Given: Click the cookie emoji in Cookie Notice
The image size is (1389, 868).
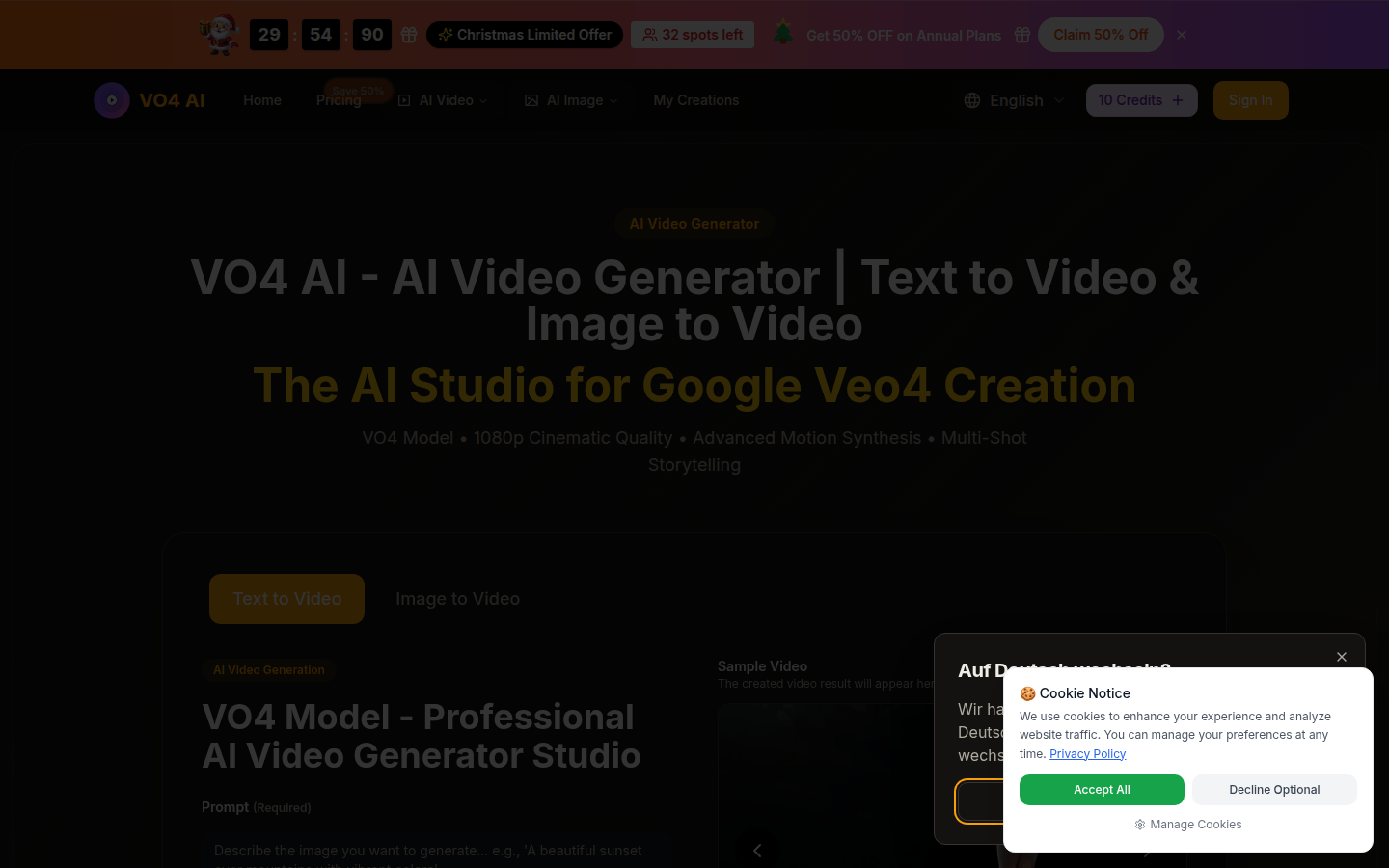Looking at the screenshot, I should pyautogui.click(x=1026, y=693).
